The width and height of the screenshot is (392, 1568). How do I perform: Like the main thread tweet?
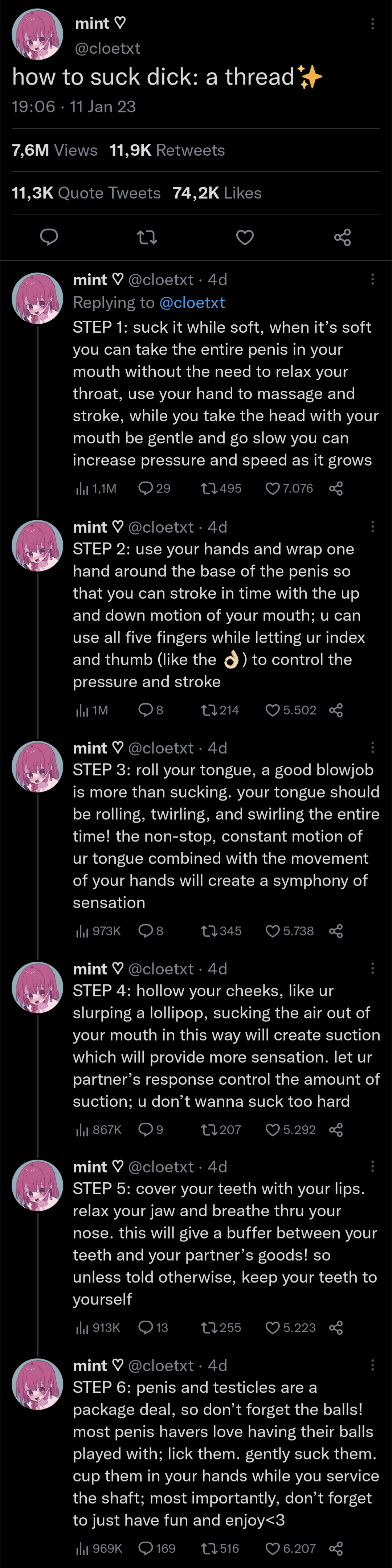tap(245, 237)
